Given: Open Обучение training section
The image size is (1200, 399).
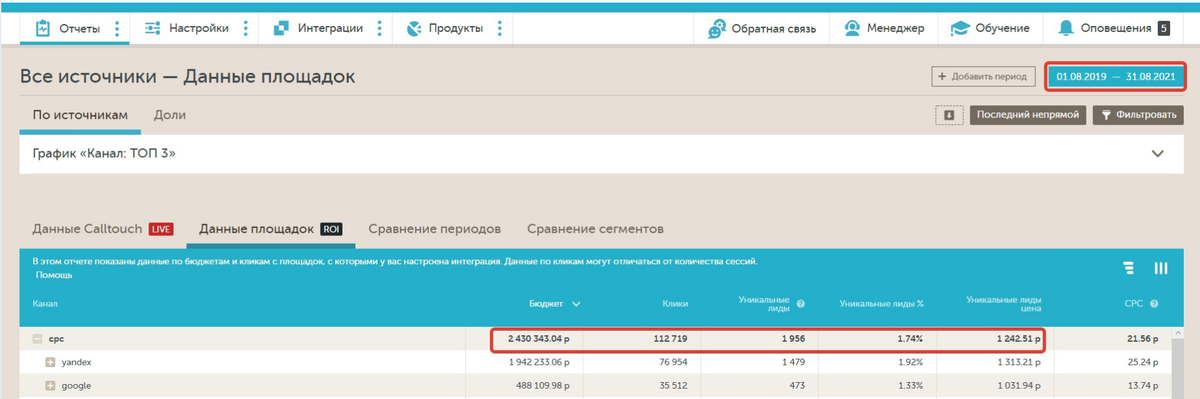Looking at the screenshot, I should tap(989, 28).
